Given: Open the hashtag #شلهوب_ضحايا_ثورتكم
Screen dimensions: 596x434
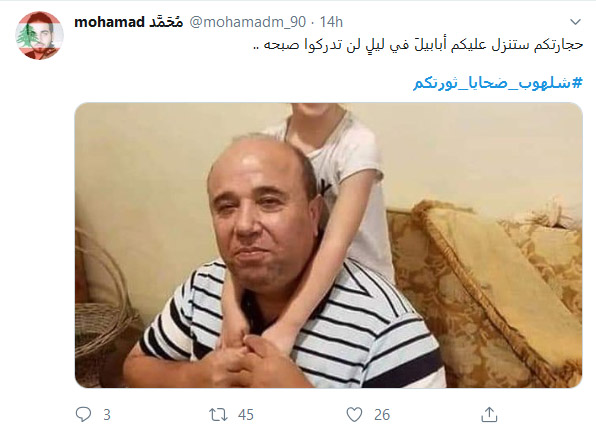Looking at the screenshot, I should click(x=498, y=82).
